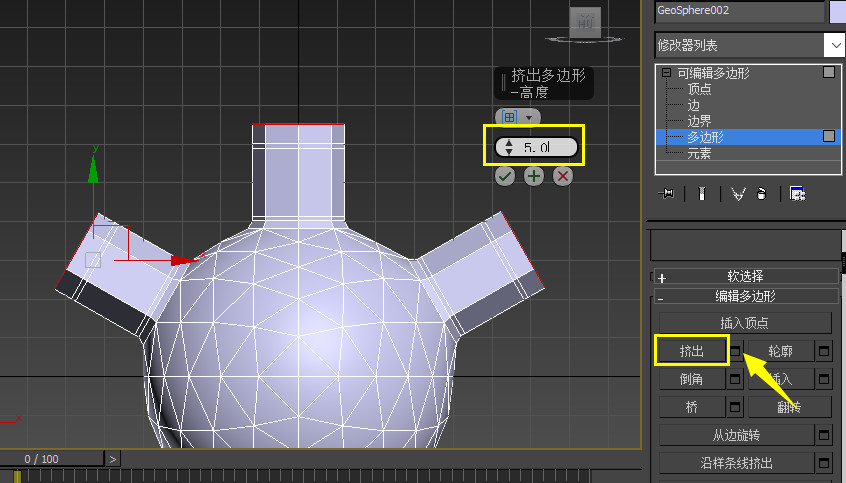Open 从边旋转 settings box icon
This screenshot has width=846, height=483.
coord(824,435)
